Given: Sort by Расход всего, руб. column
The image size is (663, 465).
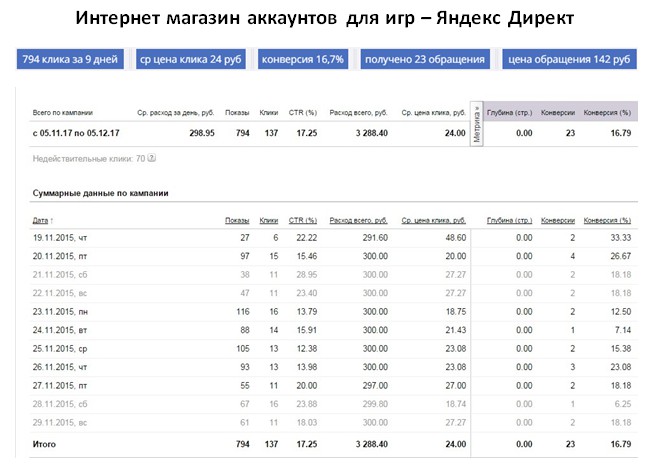Looking at the screenshot, I should coord(359,220).
